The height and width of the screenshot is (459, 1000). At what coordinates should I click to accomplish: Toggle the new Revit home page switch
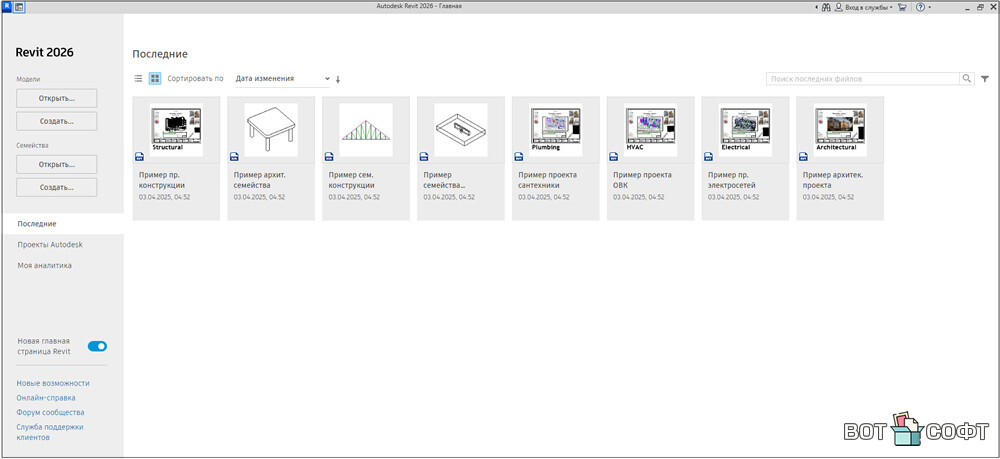pos(97,346)
